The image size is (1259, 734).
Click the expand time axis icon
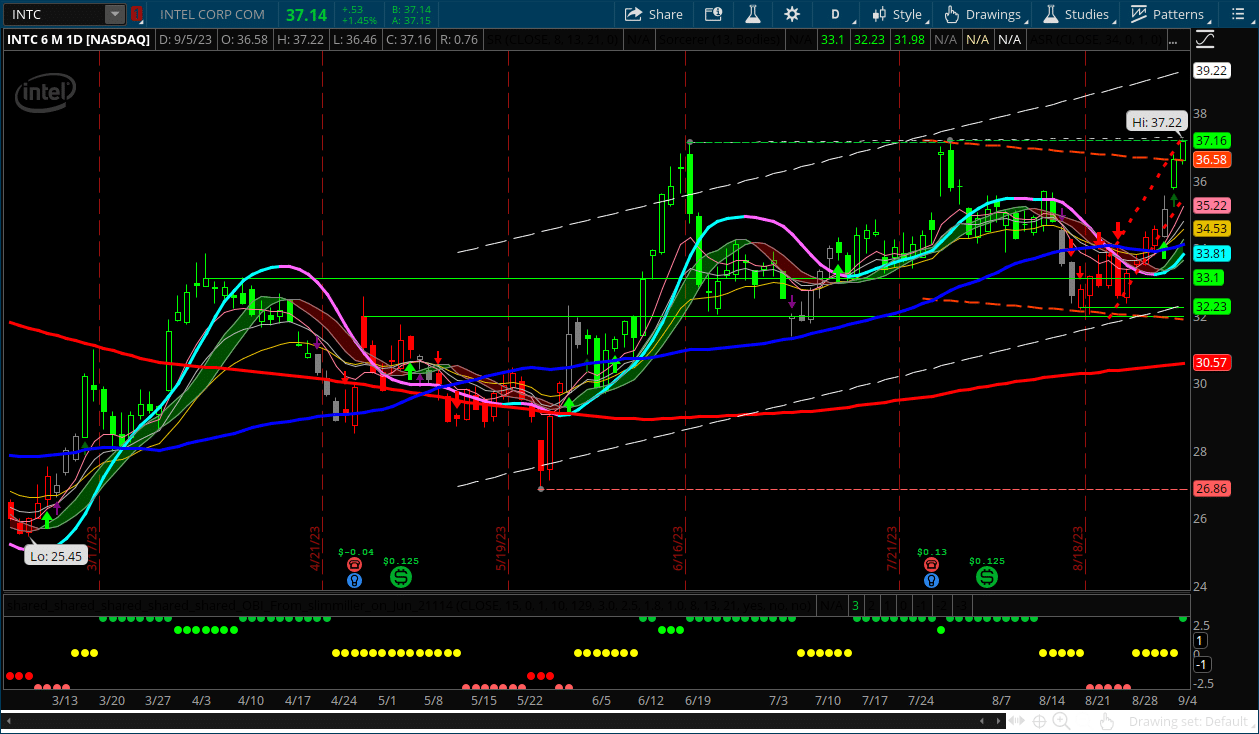pos(1019,721)
